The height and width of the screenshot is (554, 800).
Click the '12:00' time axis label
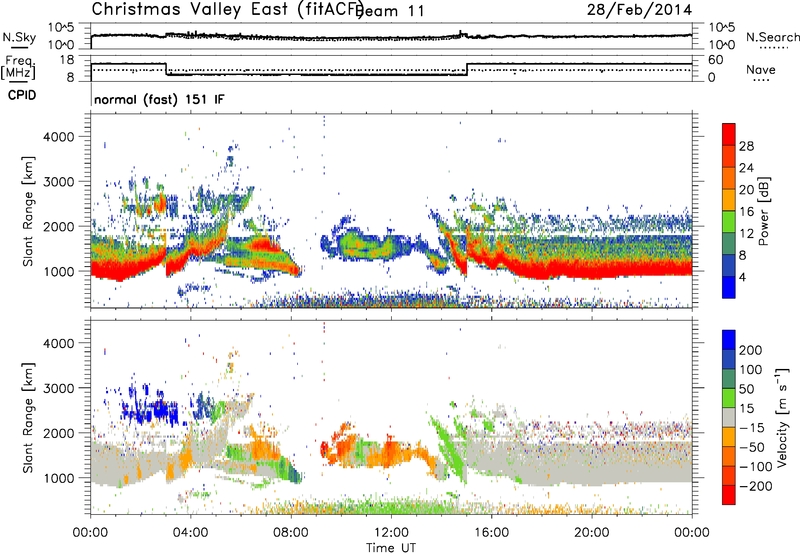(391, 532)
